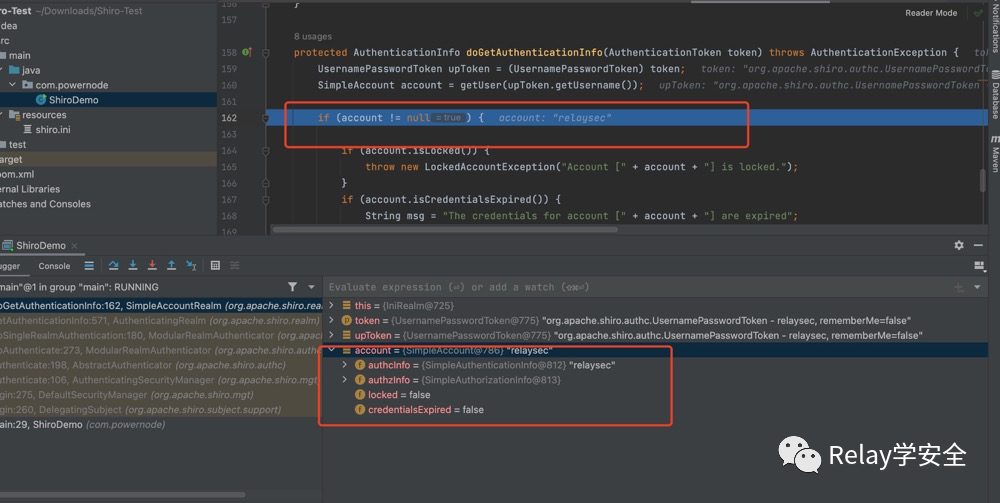Click the Evaluate expression input field

click(638, 288)
